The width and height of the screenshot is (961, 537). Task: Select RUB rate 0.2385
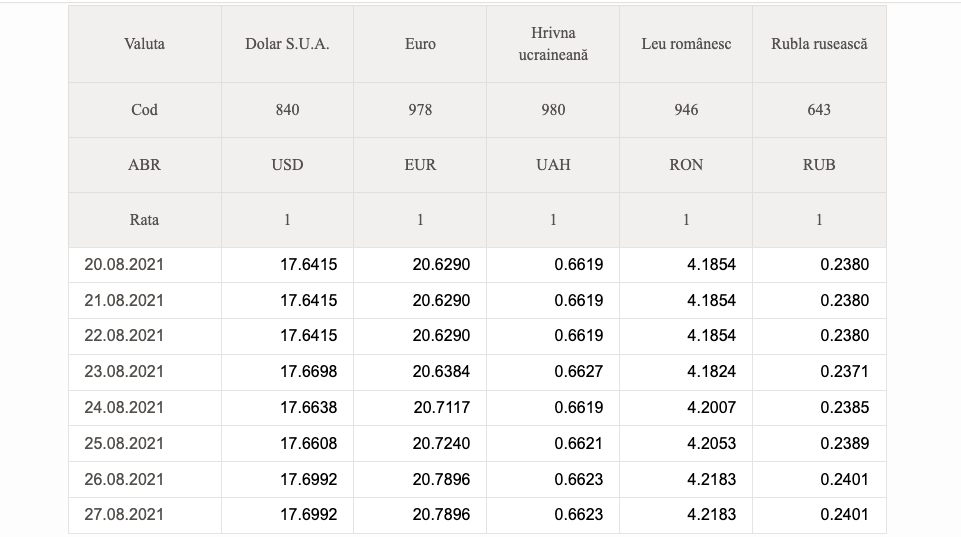point(845,408)
